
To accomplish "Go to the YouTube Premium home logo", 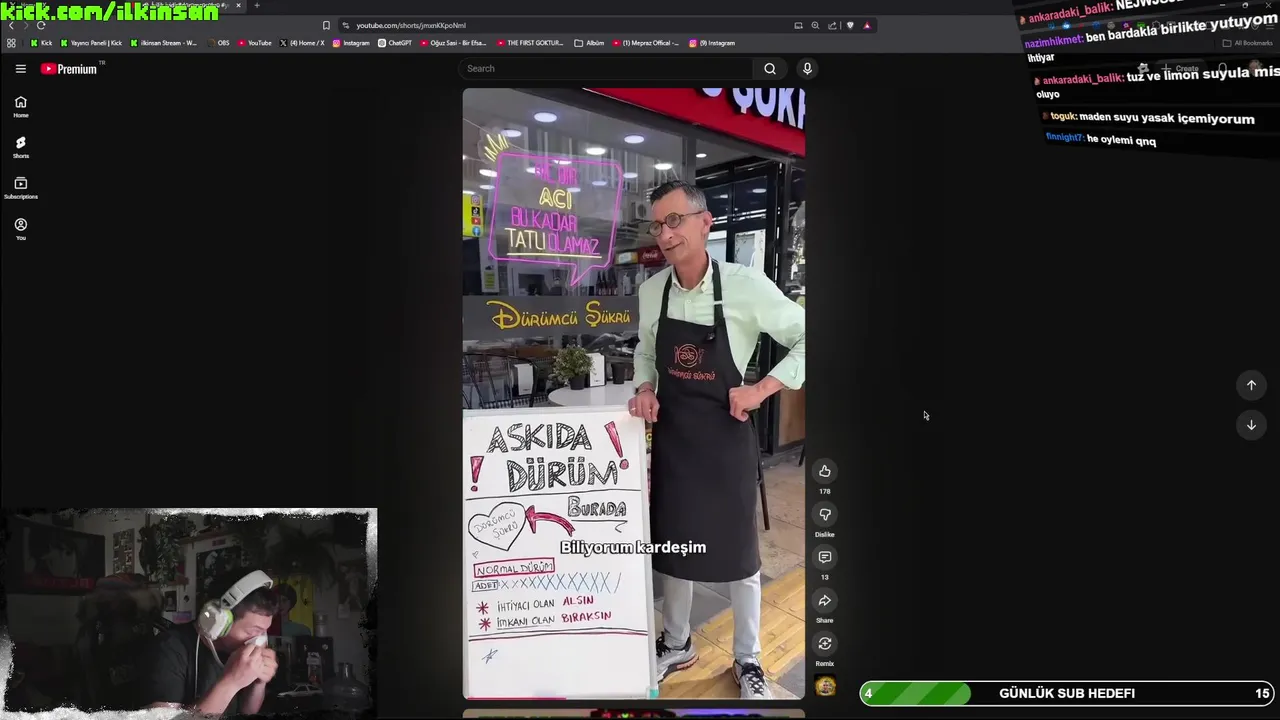I will [x=69, y=69].
